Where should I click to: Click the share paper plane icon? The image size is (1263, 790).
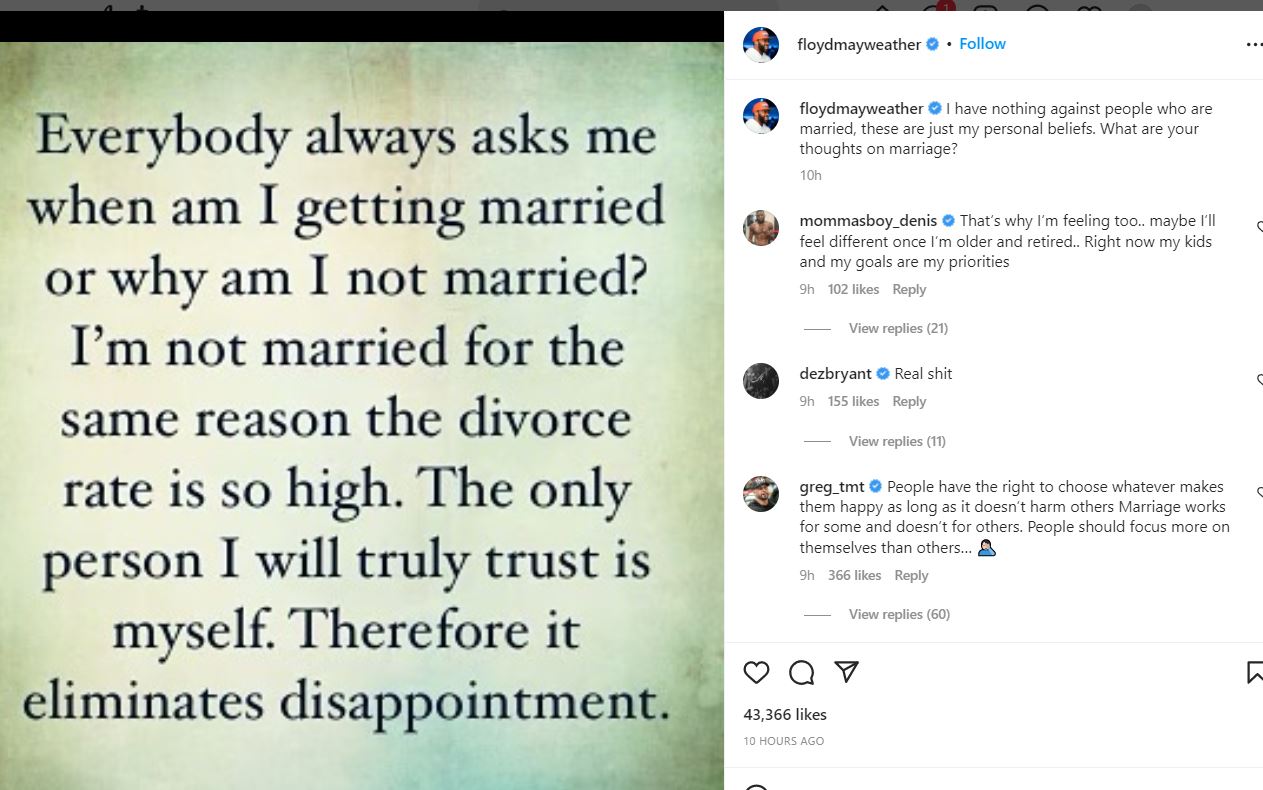[846, 672]
